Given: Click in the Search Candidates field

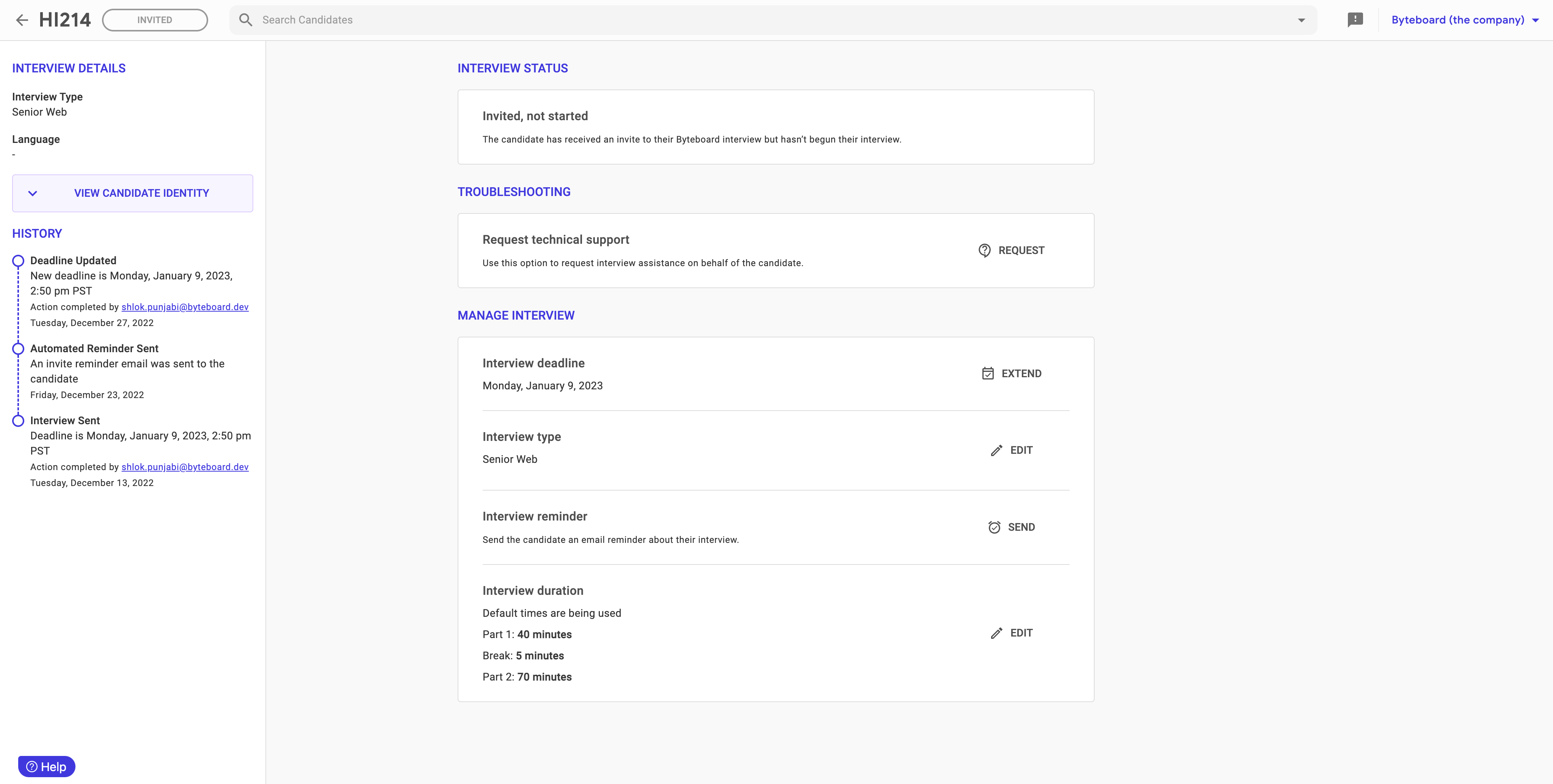Looking at the screenshot, I should coord(723,20).
